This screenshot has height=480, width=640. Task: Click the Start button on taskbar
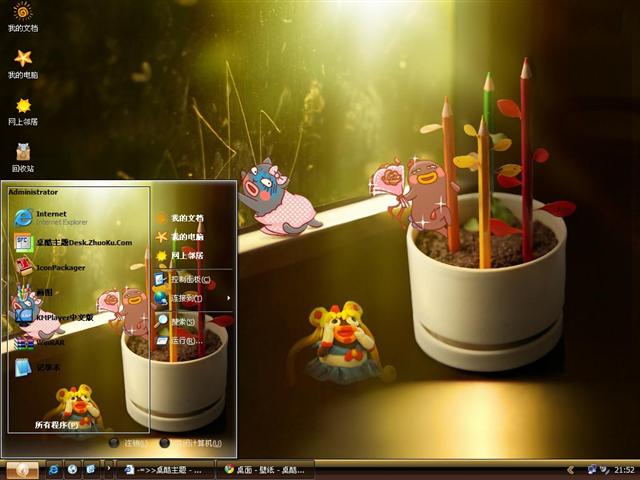click(22, 470)
